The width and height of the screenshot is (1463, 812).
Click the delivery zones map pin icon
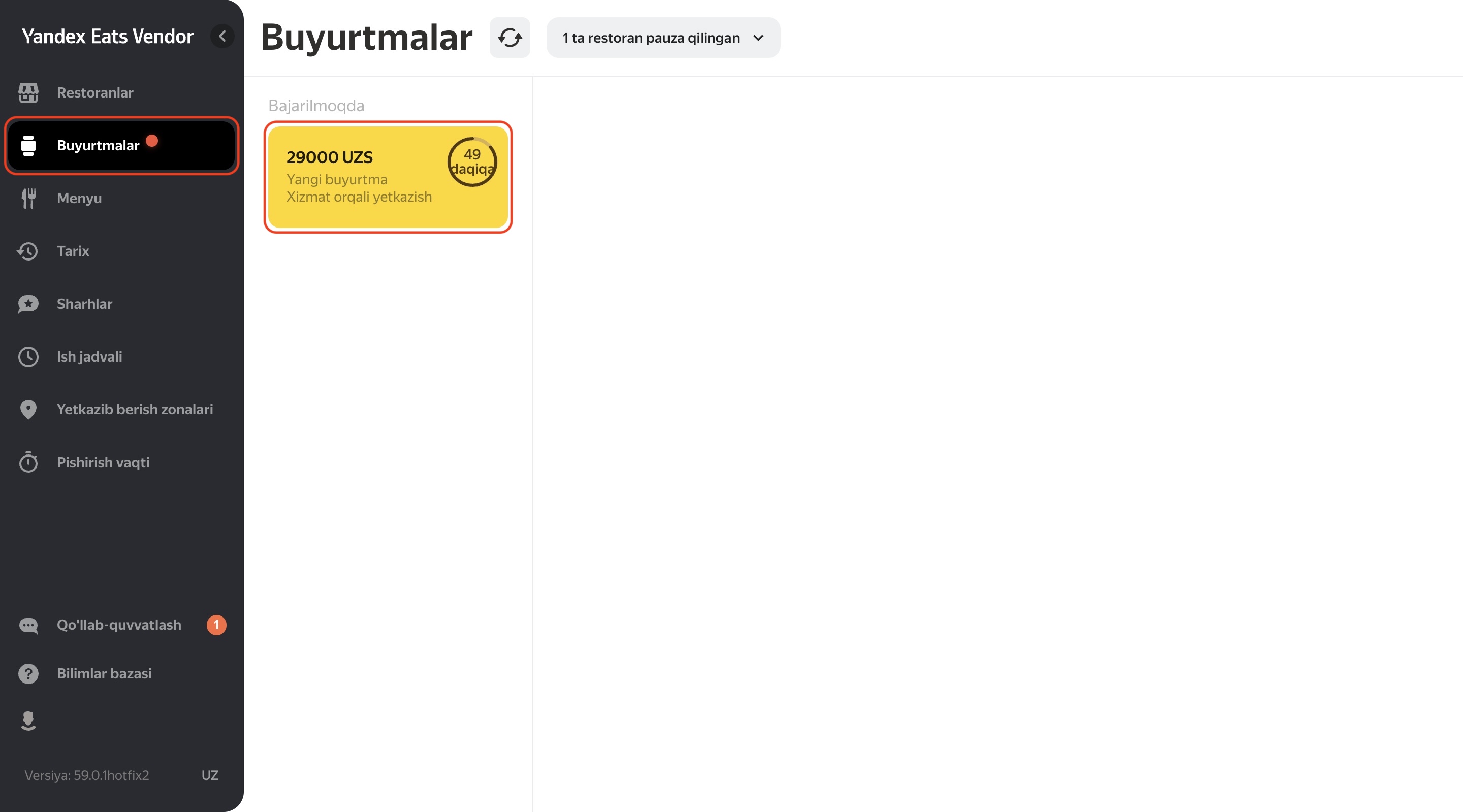click(28, 409)
